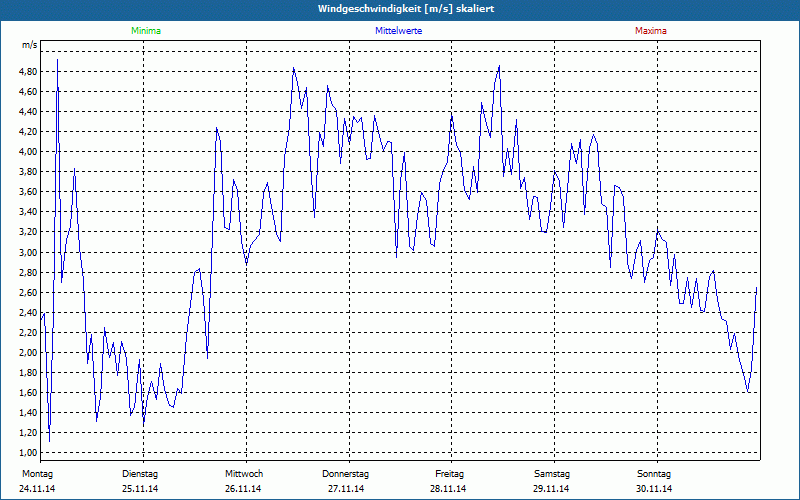This screenshot has width=800, height=500.
Task: Click the 3,60 y-axis value
Action: click(29, 192)
